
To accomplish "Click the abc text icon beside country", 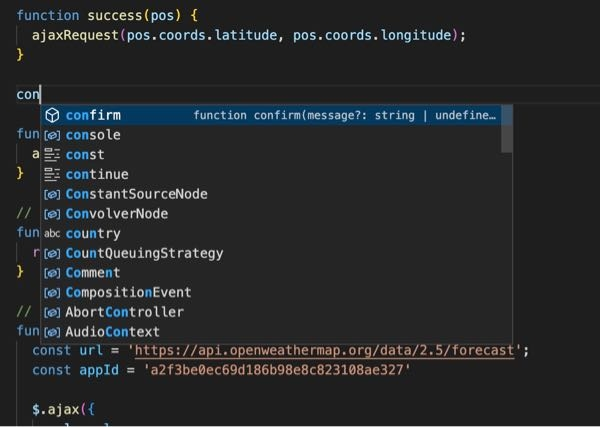I will pyautogui.click(x=52, y=233).
